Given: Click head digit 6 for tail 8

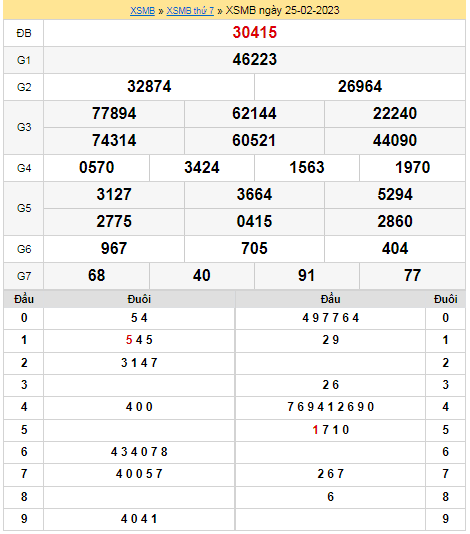Looking at the screenshot, I should click(331, 497).
